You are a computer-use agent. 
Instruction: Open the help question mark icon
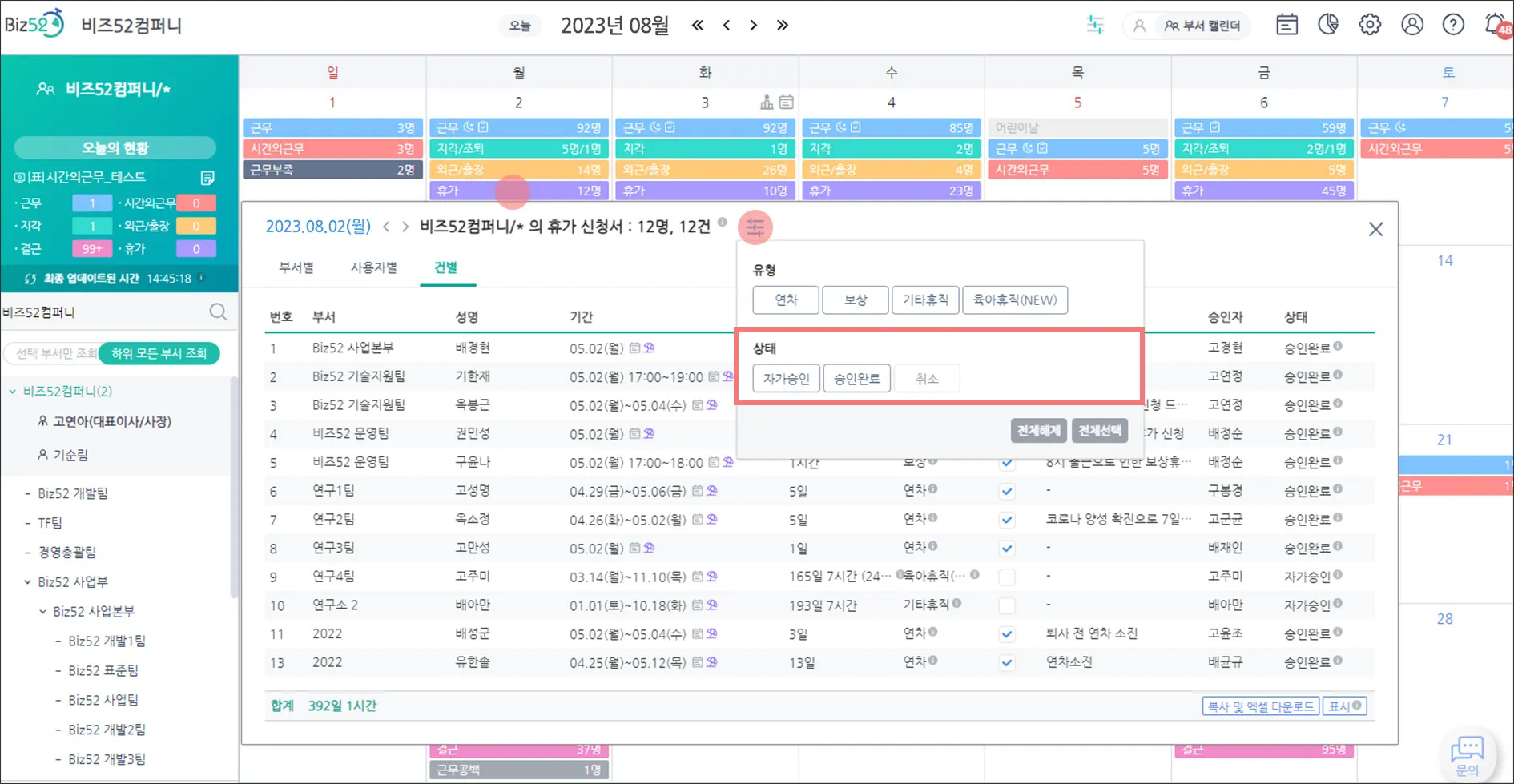[1453, 25]
